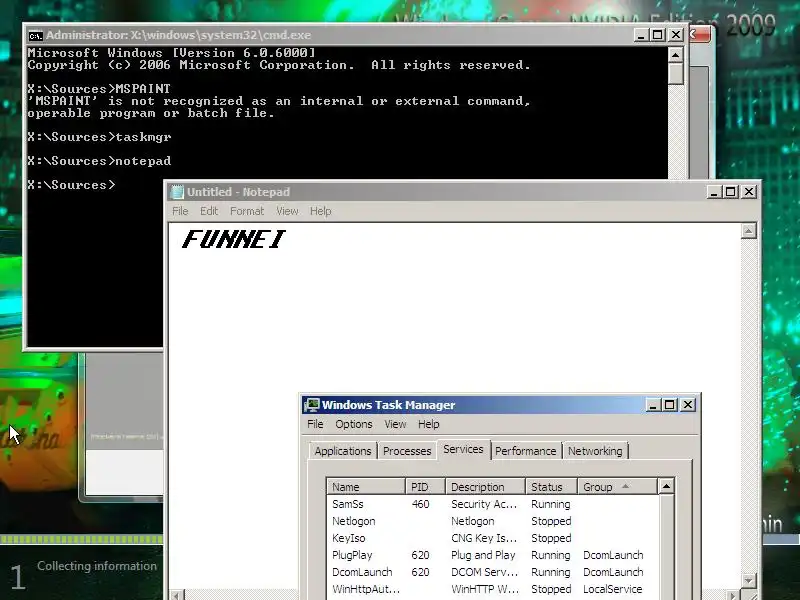Click the 'Security Ac...' description cell
The image size is (800, 600).
[x=484, y=504]
